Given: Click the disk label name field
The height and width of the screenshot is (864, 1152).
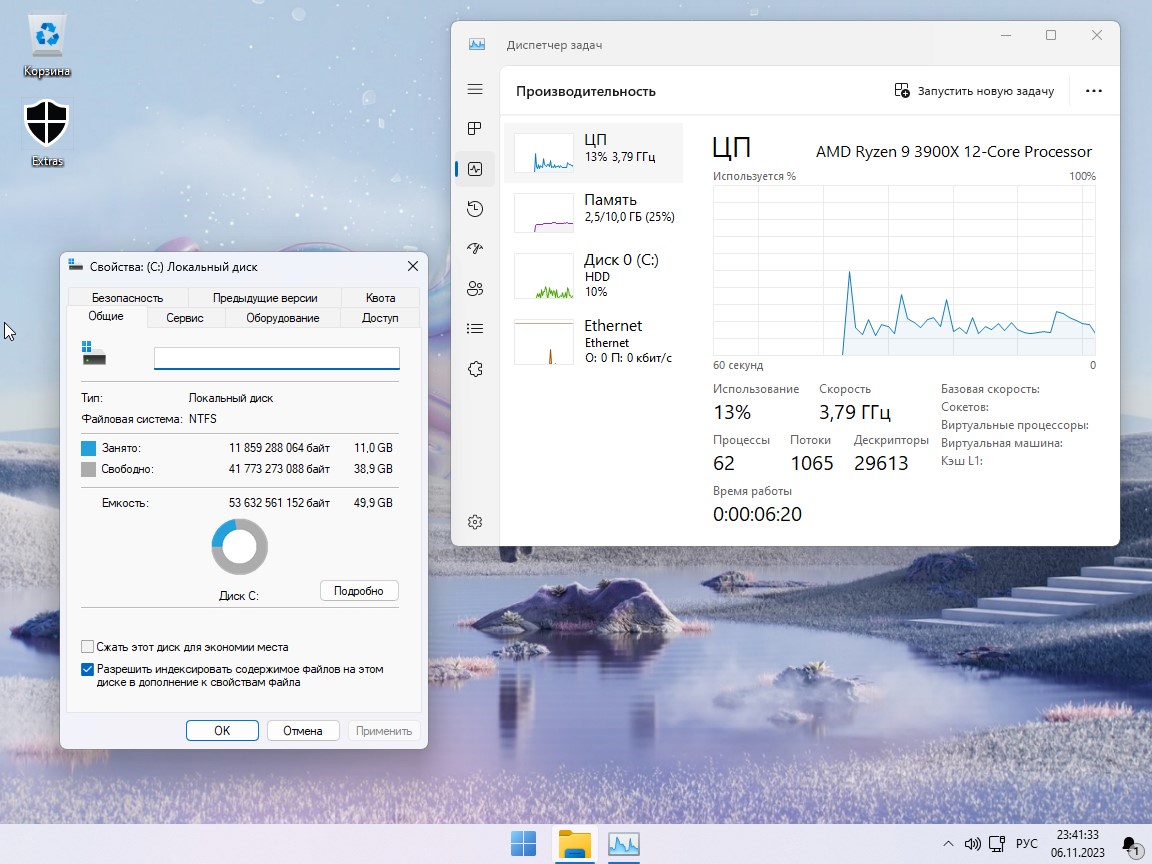Looking at the screenshot, I should 276,358.
